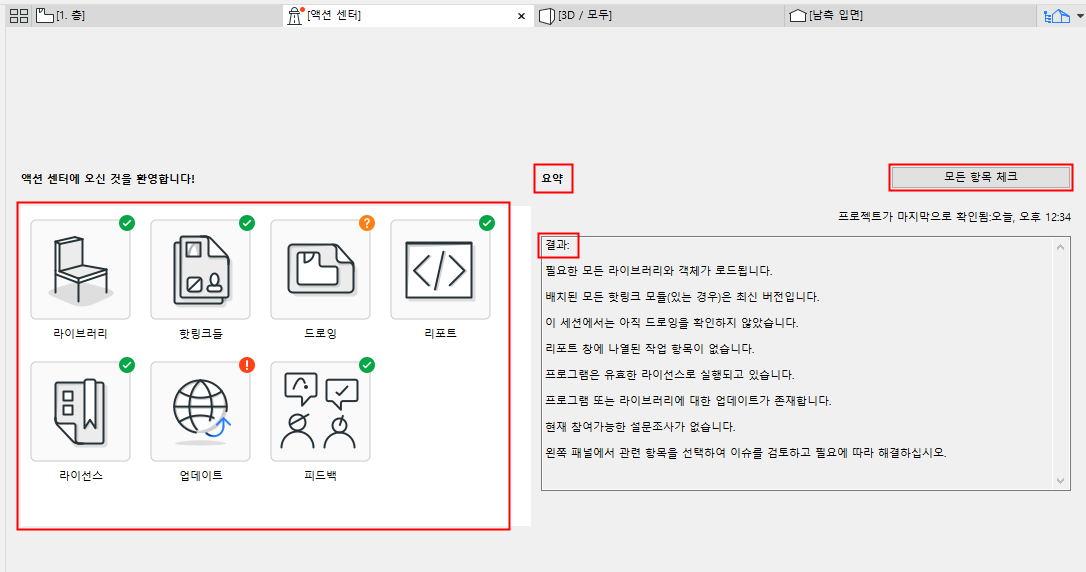Click green check badge on 리포트 tile
Viewport: 1086px width, 572px height.
click(487, 223)
